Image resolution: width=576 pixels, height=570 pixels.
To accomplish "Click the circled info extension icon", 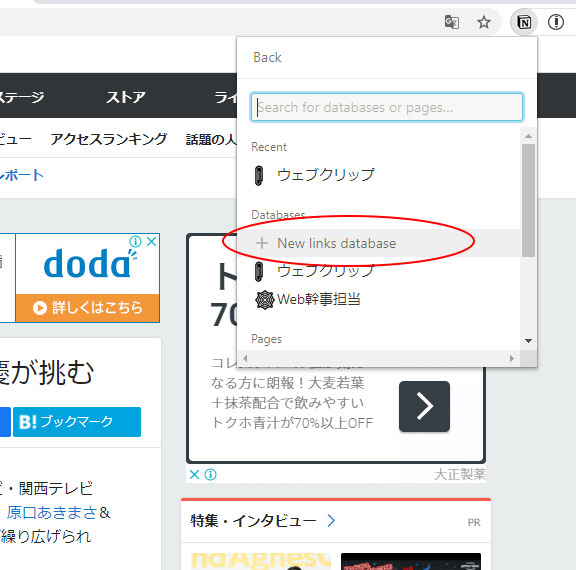I will [555, 22].
